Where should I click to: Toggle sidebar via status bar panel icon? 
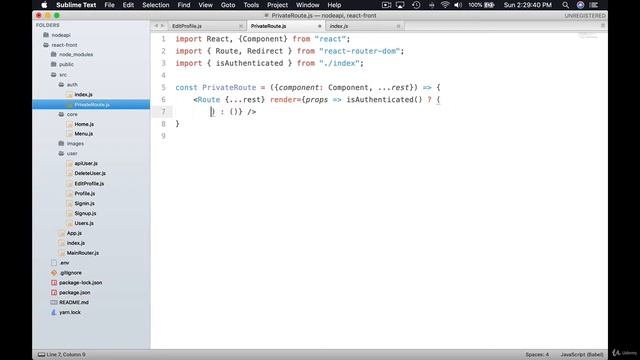41,355
